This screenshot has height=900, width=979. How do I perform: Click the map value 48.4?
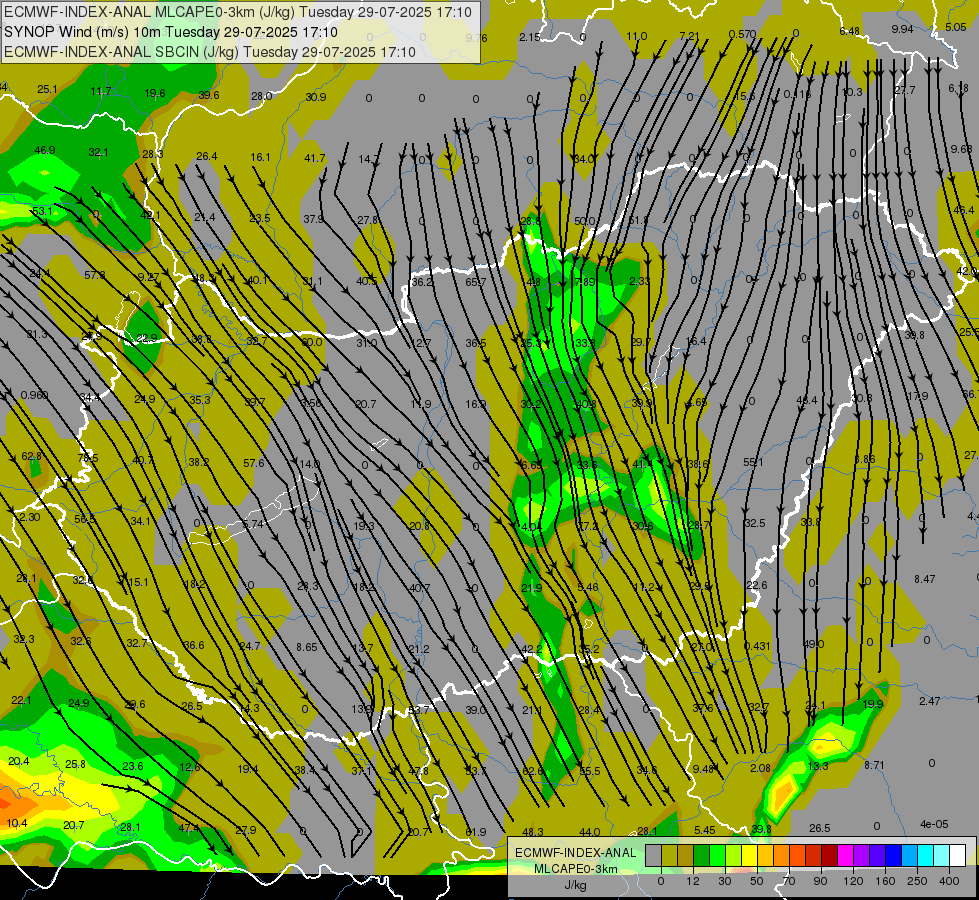coord(807,400)
